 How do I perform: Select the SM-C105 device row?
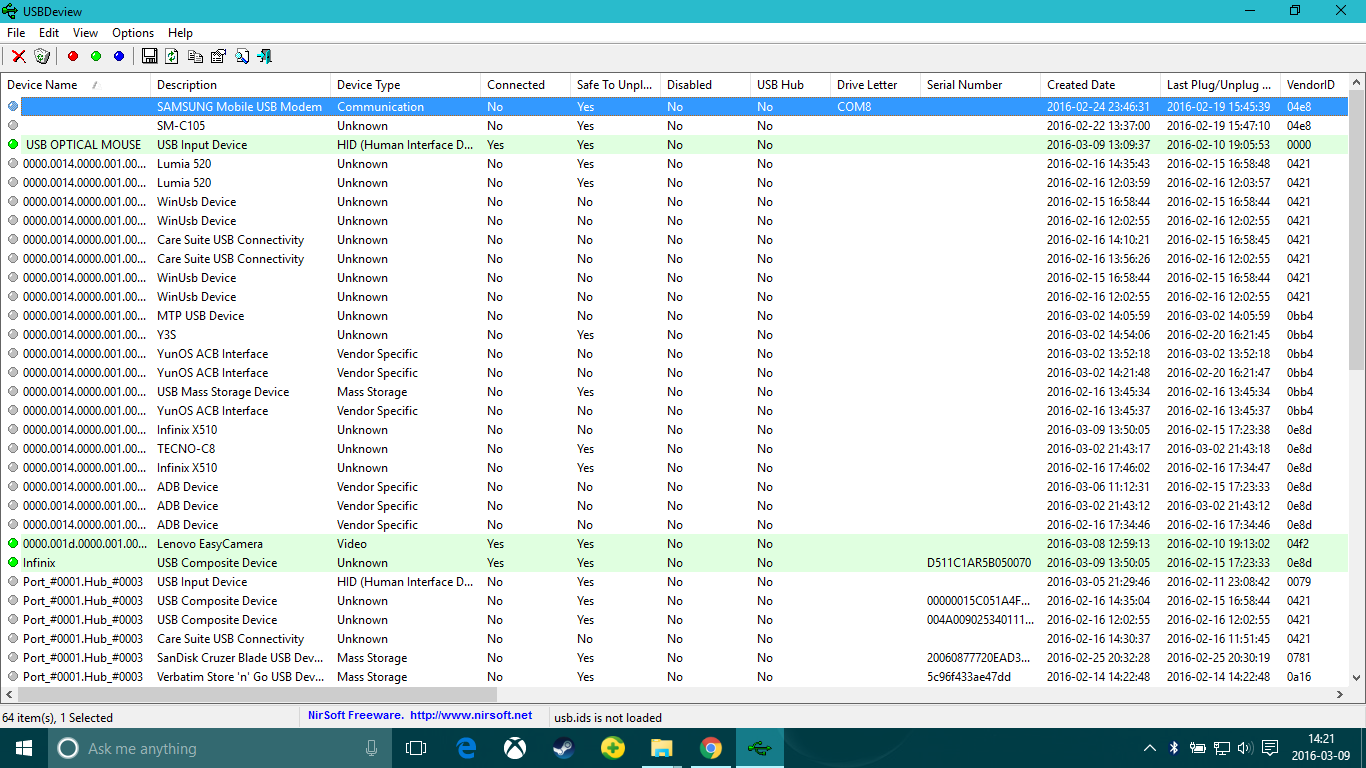coord(675,126)
